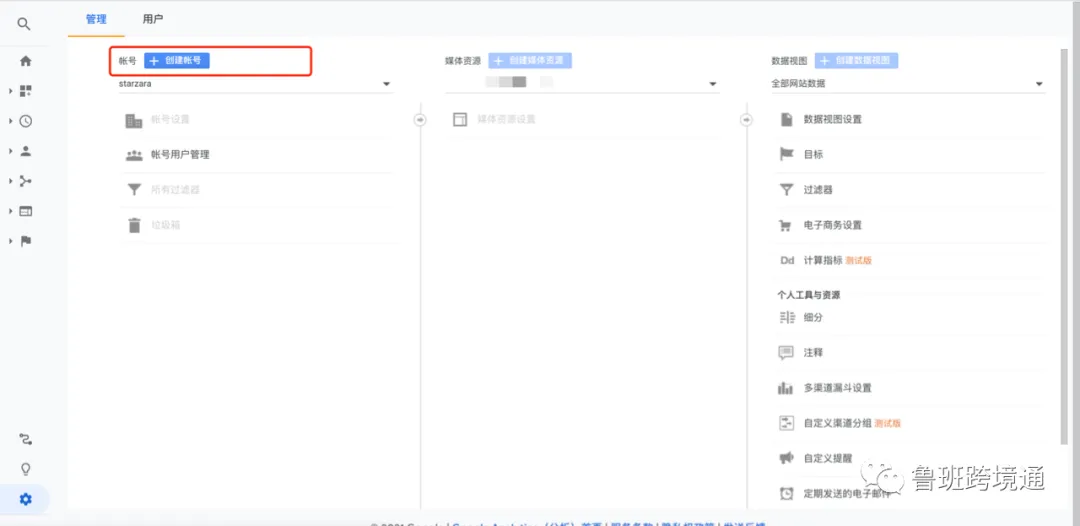Click the layout icon for 媒体资源设置
Image resolution: width=1080 pixels, height=526 pixels.
[x=459, y=120]
